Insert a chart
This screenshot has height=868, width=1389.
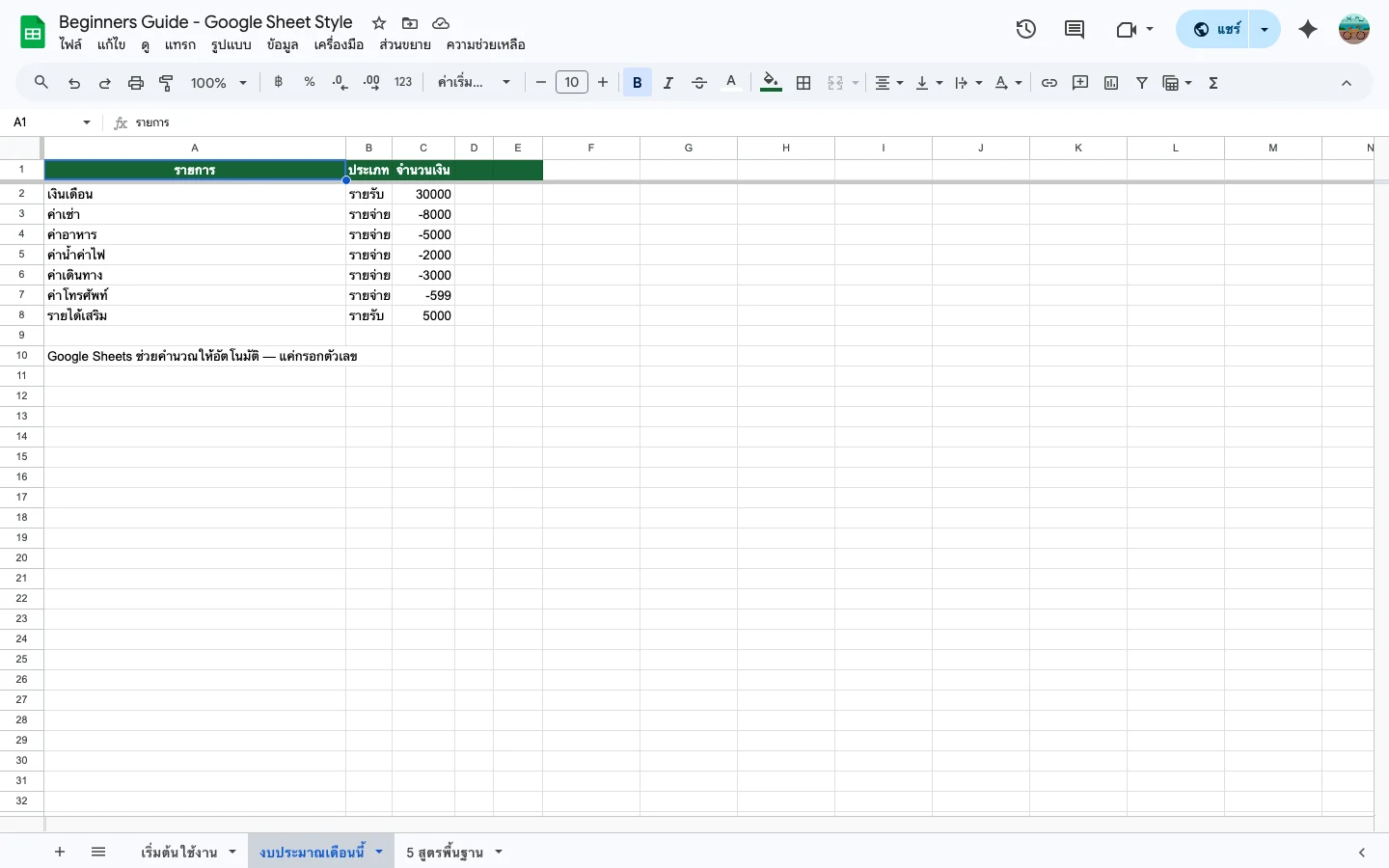click(x=1111, y=82)
